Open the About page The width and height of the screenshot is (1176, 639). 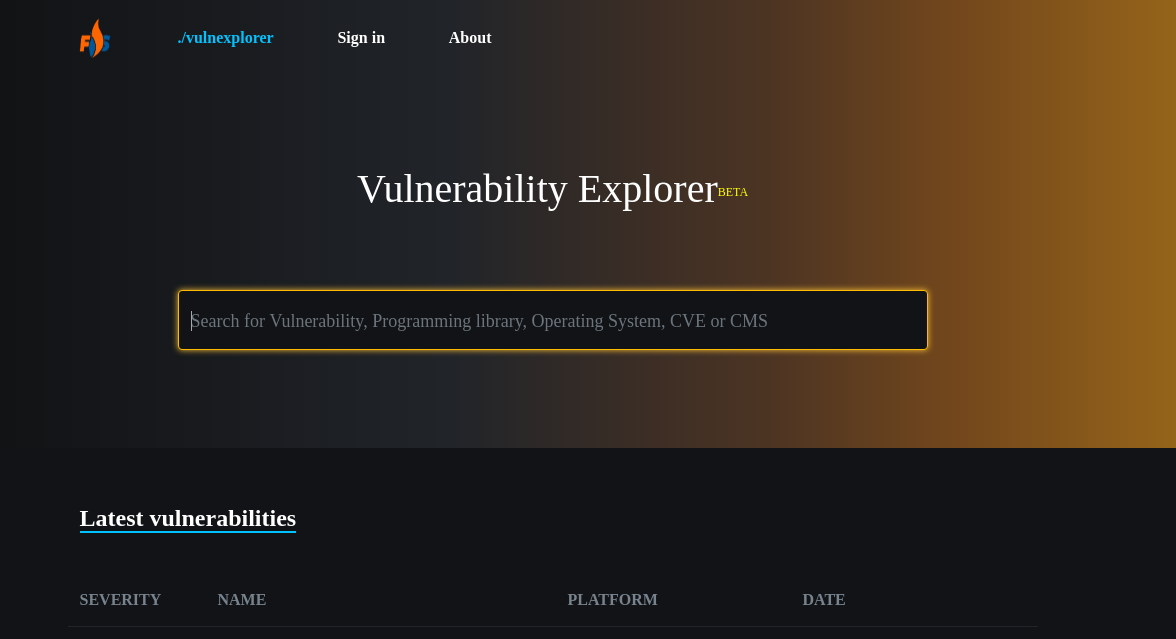pyautogui.click(x=470, y=37)
